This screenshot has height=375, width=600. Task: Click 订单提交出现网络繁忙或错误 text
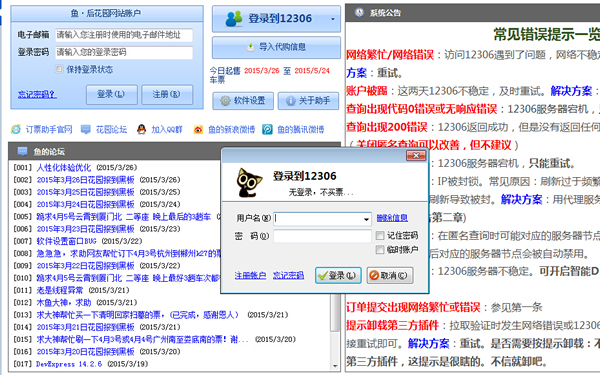pos(413,307)
